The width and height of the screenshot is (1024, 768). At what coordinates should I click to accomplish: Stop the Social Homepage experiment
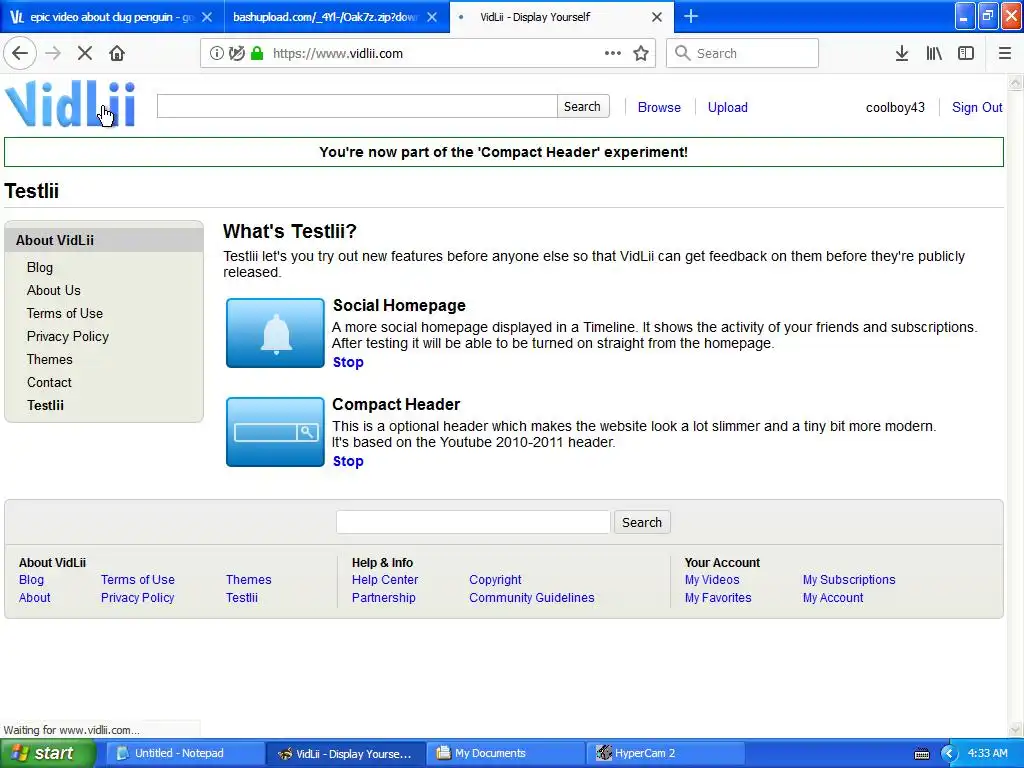pyautogui.click(x=348, y=362)
